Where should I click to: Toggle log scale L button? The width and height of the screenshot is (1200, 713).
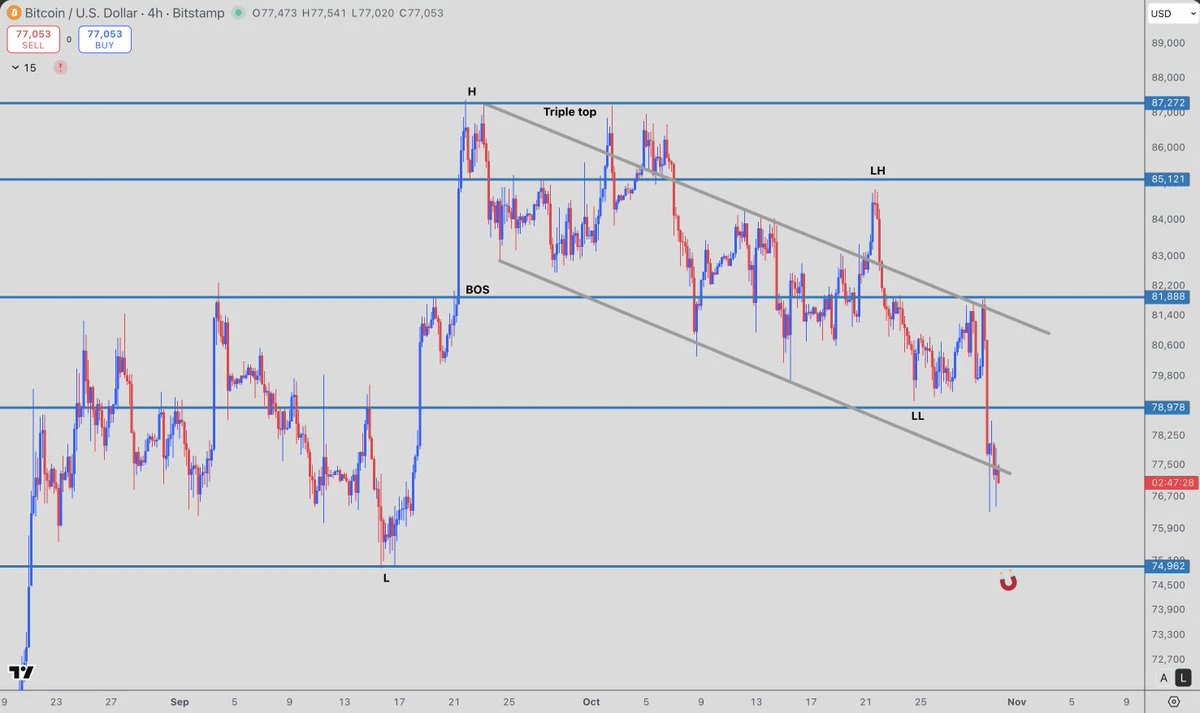tap(1182, 677)
